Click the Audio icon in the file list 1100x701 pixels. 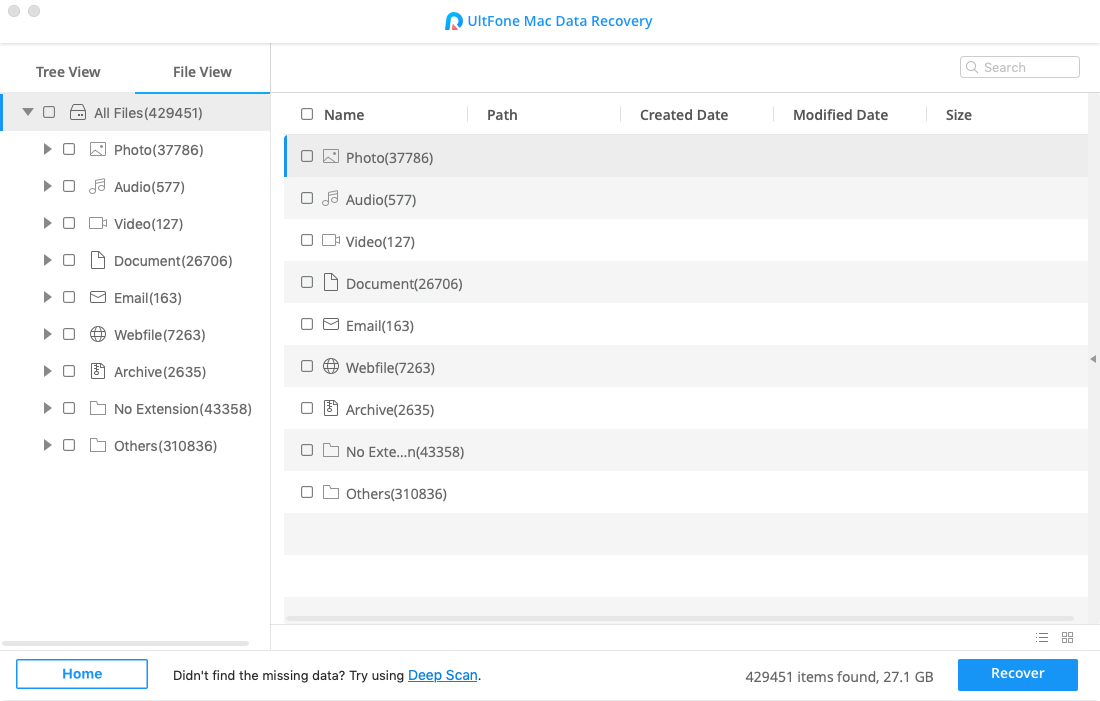pyautogui.click(x=330, y=199)
